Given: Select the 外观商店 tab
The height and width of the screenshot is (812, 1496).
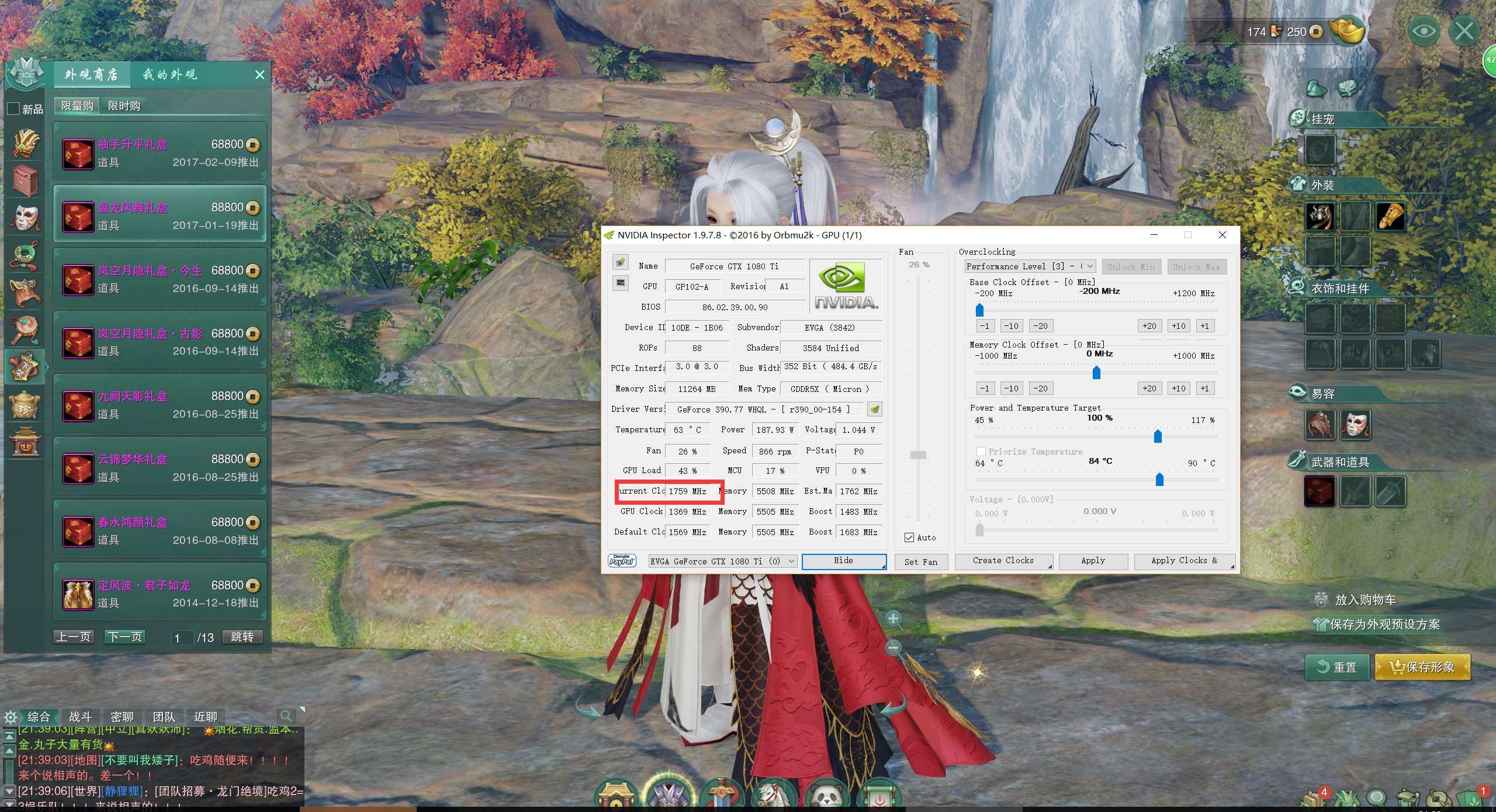Looking at the screenshot, I should pyautogui.click(x=91, y=75).
